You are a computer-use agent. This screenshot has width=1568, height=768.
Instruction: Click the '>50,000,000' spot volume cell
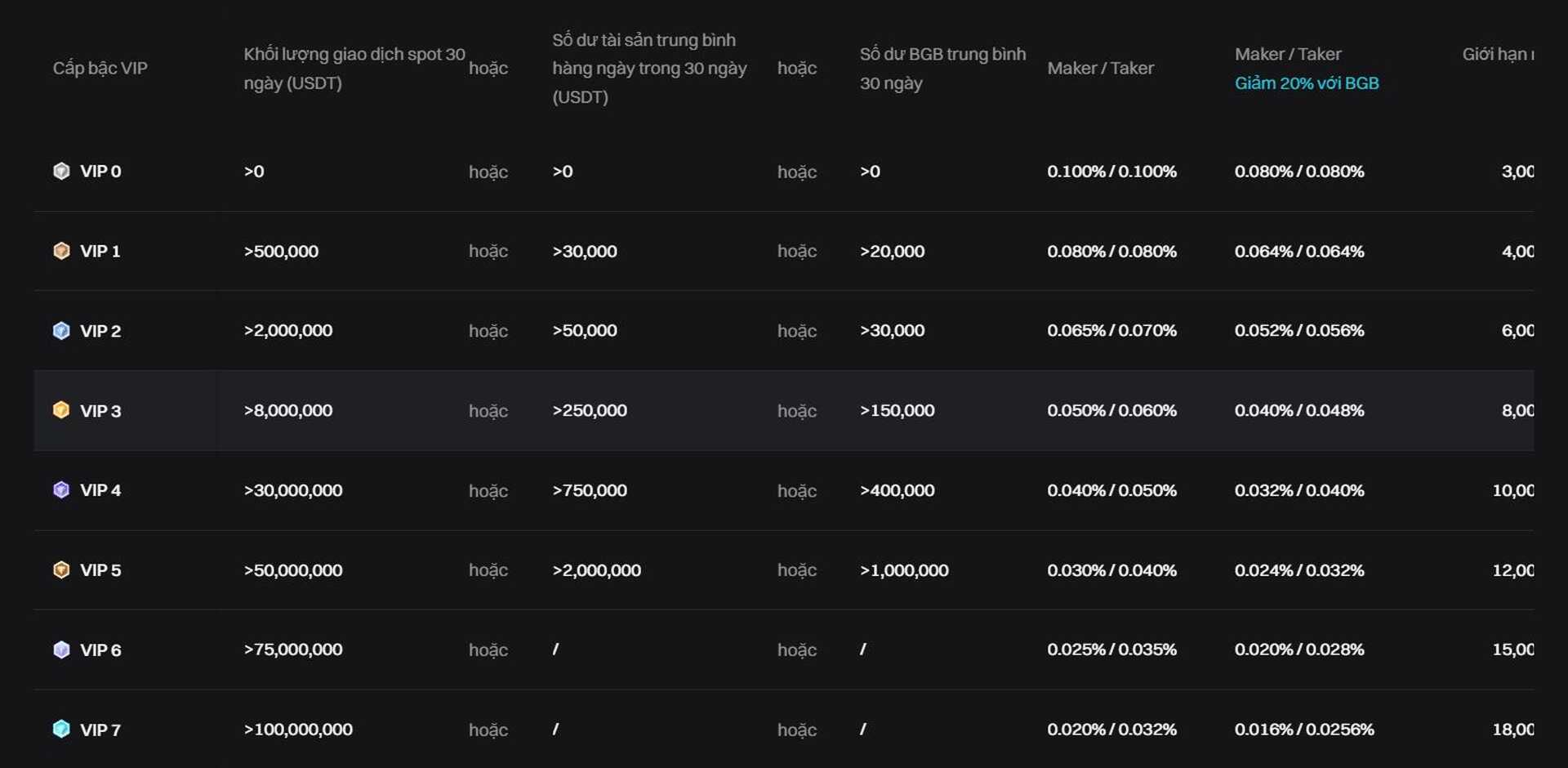(x=293, y=570)
